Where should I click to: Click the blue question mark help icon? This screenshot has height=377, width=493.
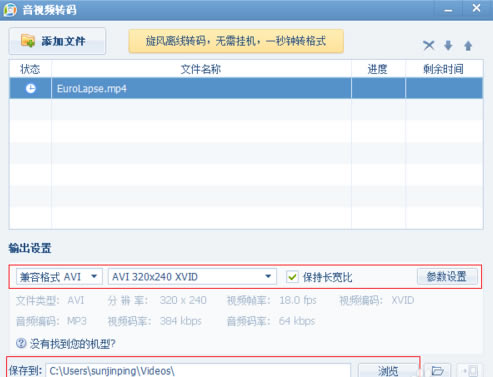pos(21,343)
